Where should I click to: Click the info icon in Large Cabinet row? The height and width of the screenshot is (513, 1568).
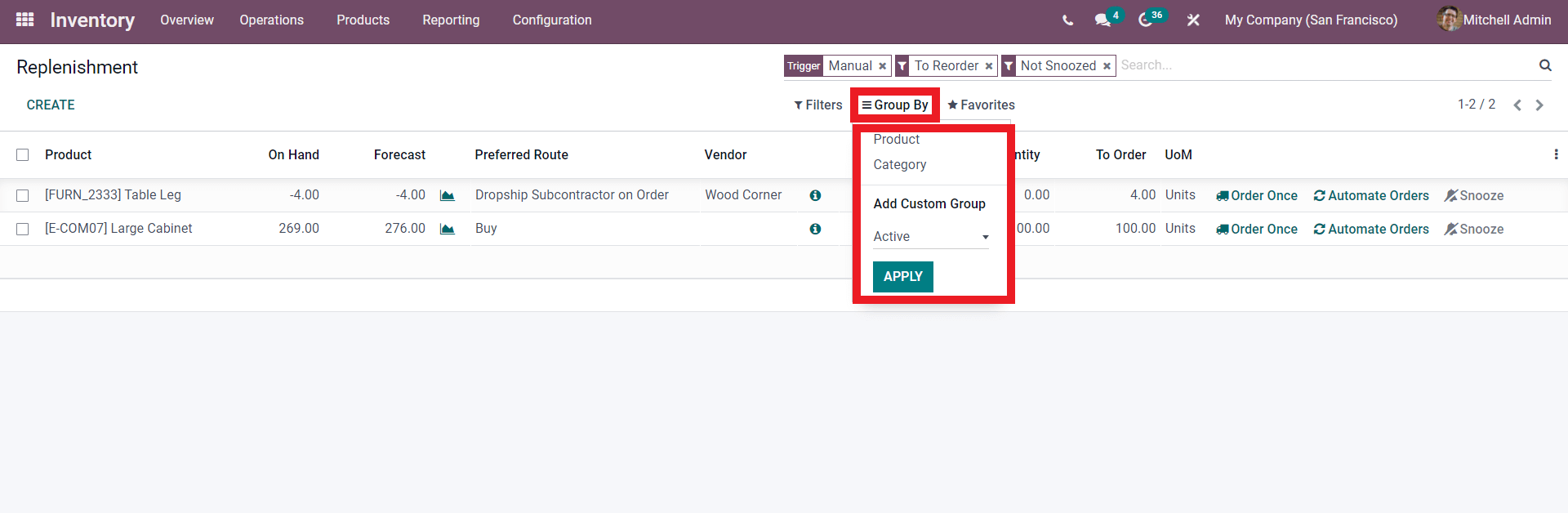click(815, 229)
